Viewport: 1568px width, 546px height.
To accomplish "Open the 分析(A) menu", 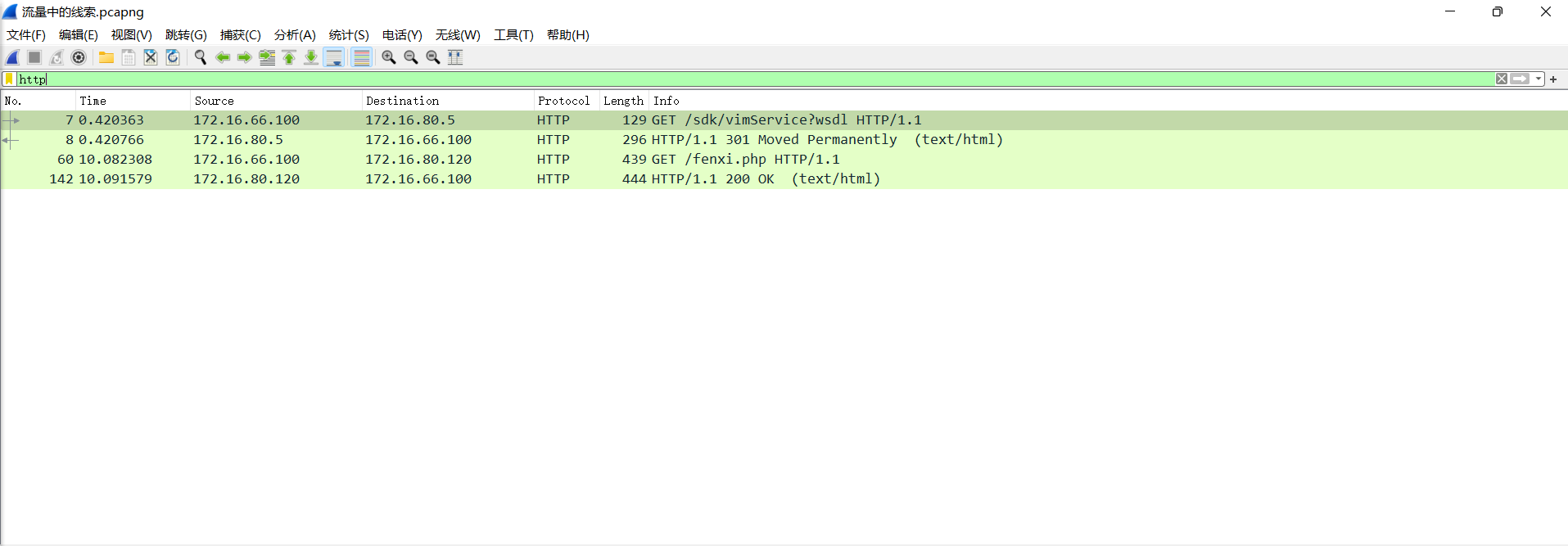I will point(295,35).
